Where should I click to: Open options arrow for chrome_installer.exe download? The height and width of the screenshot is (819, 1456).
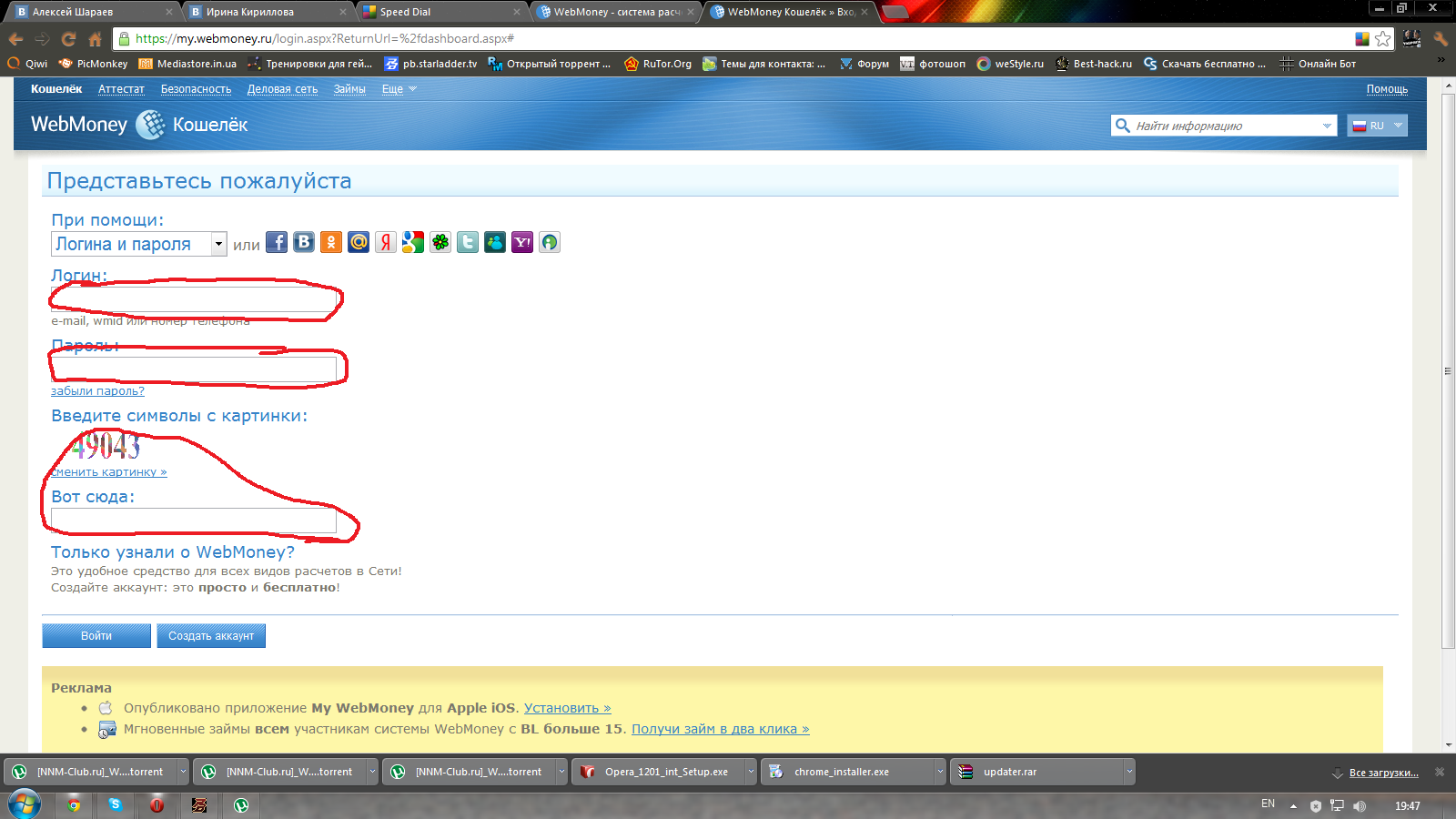(x=940, y=772)
